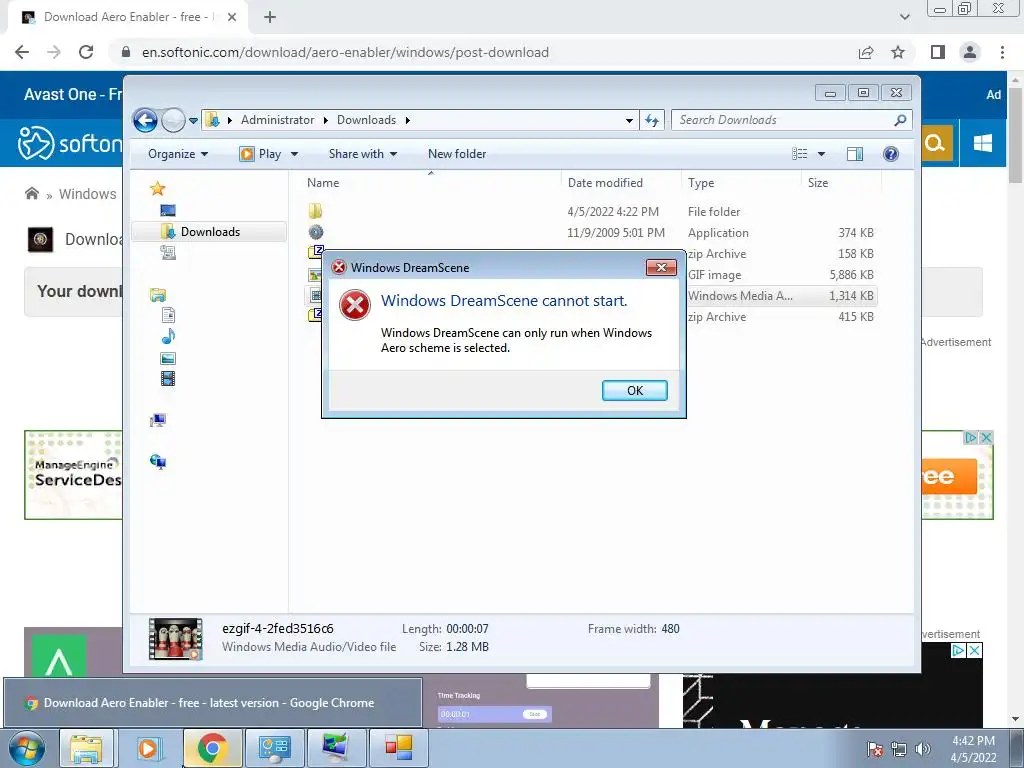Open the Windows Start button
The height and width of the screenshot is (768, 1024).
(27, 748)
